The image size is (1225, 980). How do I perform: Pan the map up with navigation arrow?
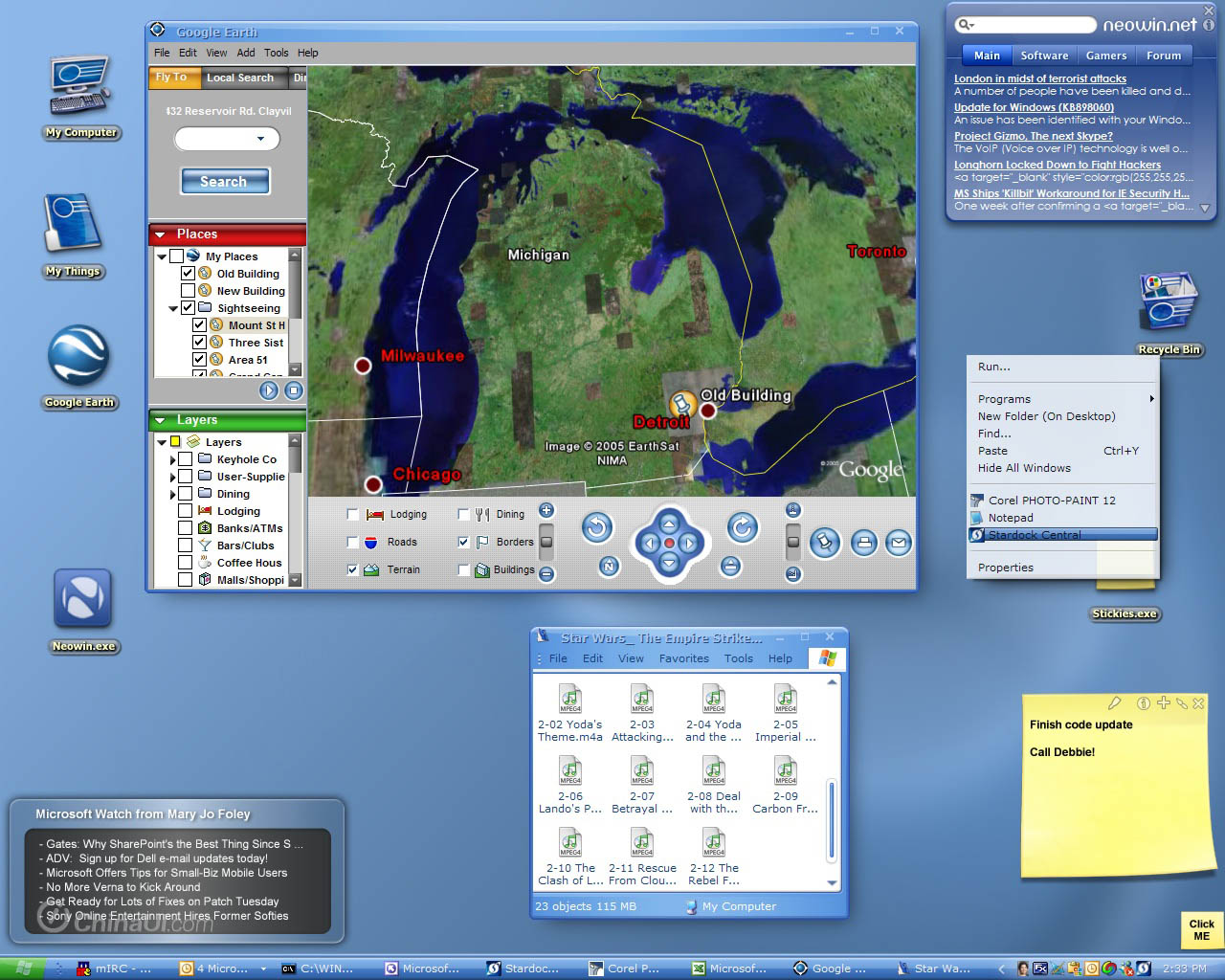[669, 523]
